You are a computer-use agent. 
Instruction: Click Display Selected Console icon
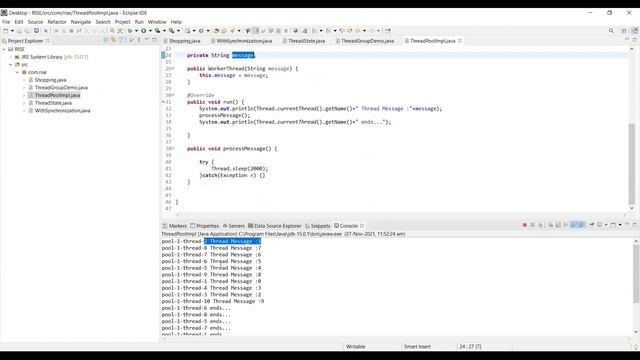pos(599,225)
